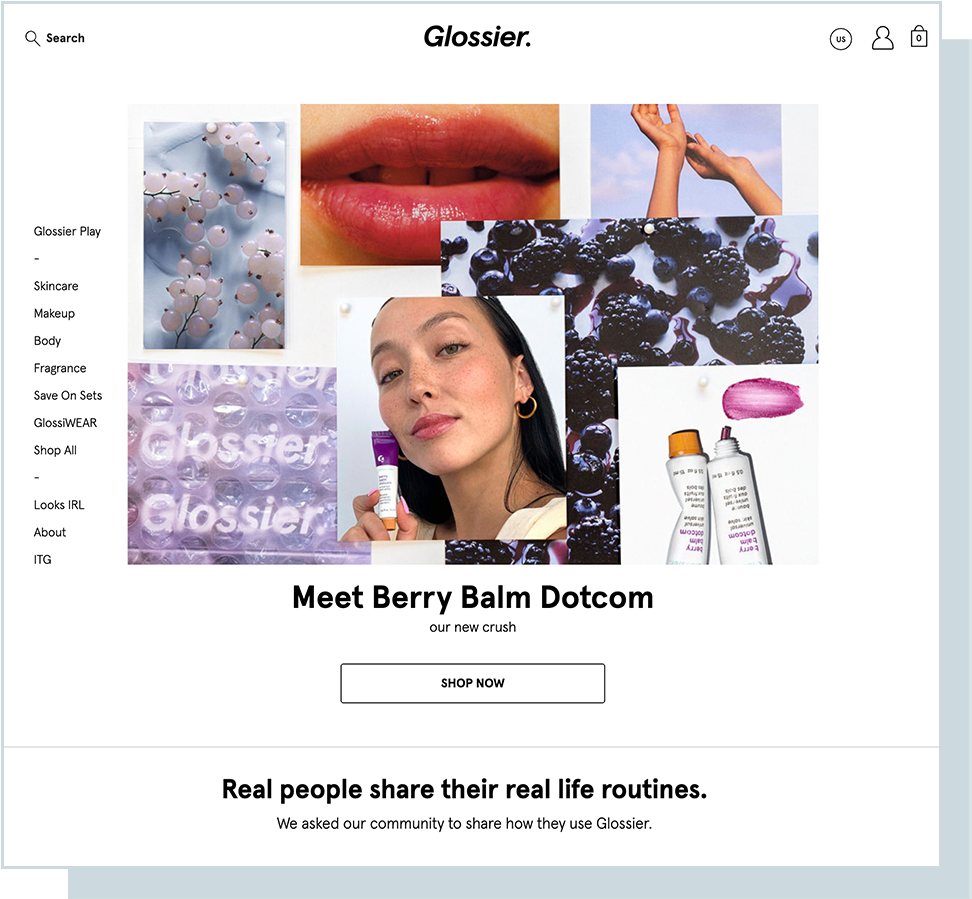972x899 pixels.
Task: Go to the About page
Action: click(50, 532)
